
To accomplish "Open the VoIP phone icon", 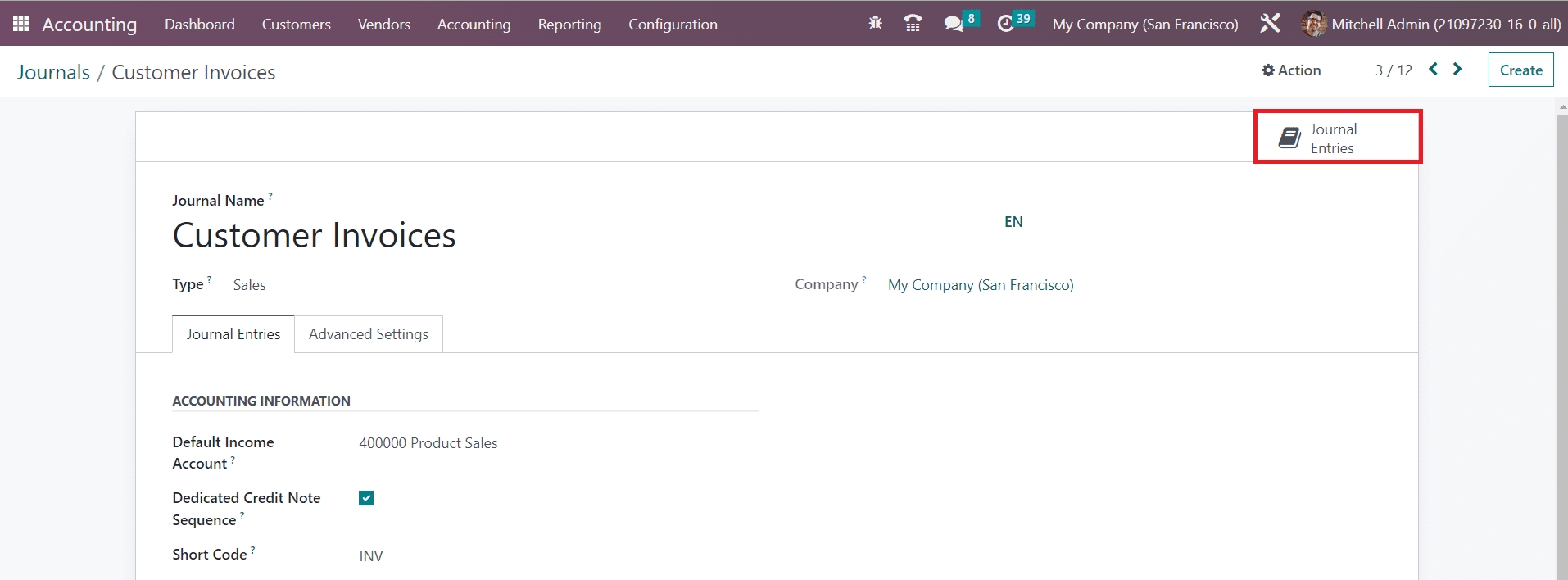I will (x=913, y=24).
